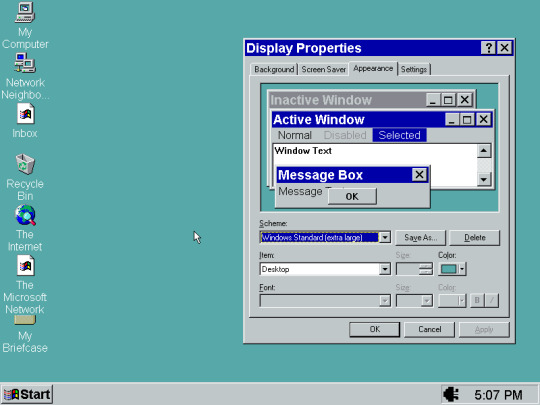Image resolution: width=540 pixels, height=405 pixels.
Task: Click preview scrollbar up arrow
Action: click(x=484, y=151)
